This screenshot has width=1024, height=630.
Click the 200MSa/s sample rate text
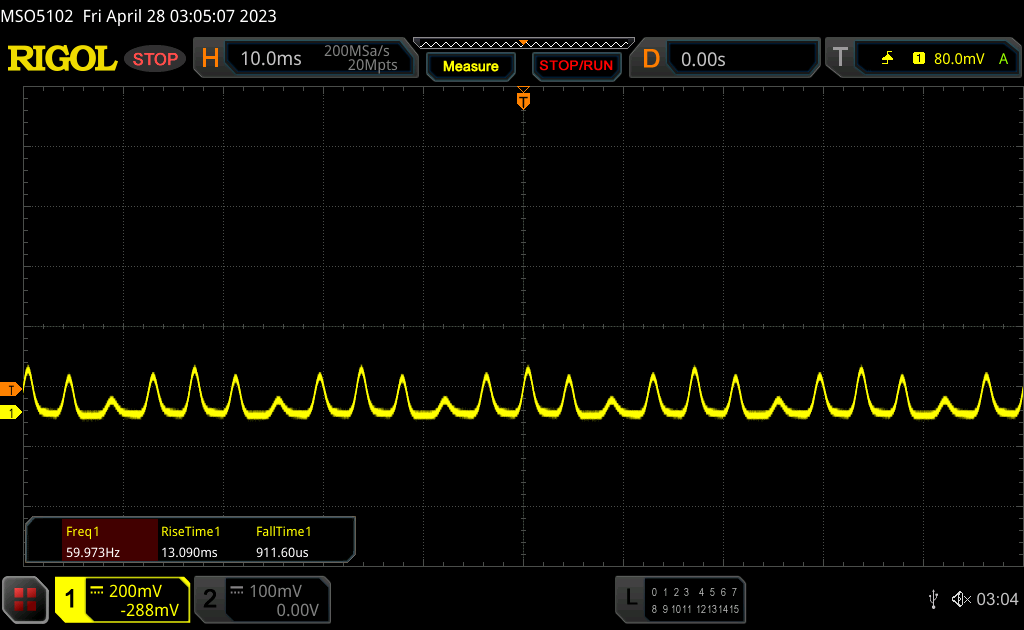(357, 51)
